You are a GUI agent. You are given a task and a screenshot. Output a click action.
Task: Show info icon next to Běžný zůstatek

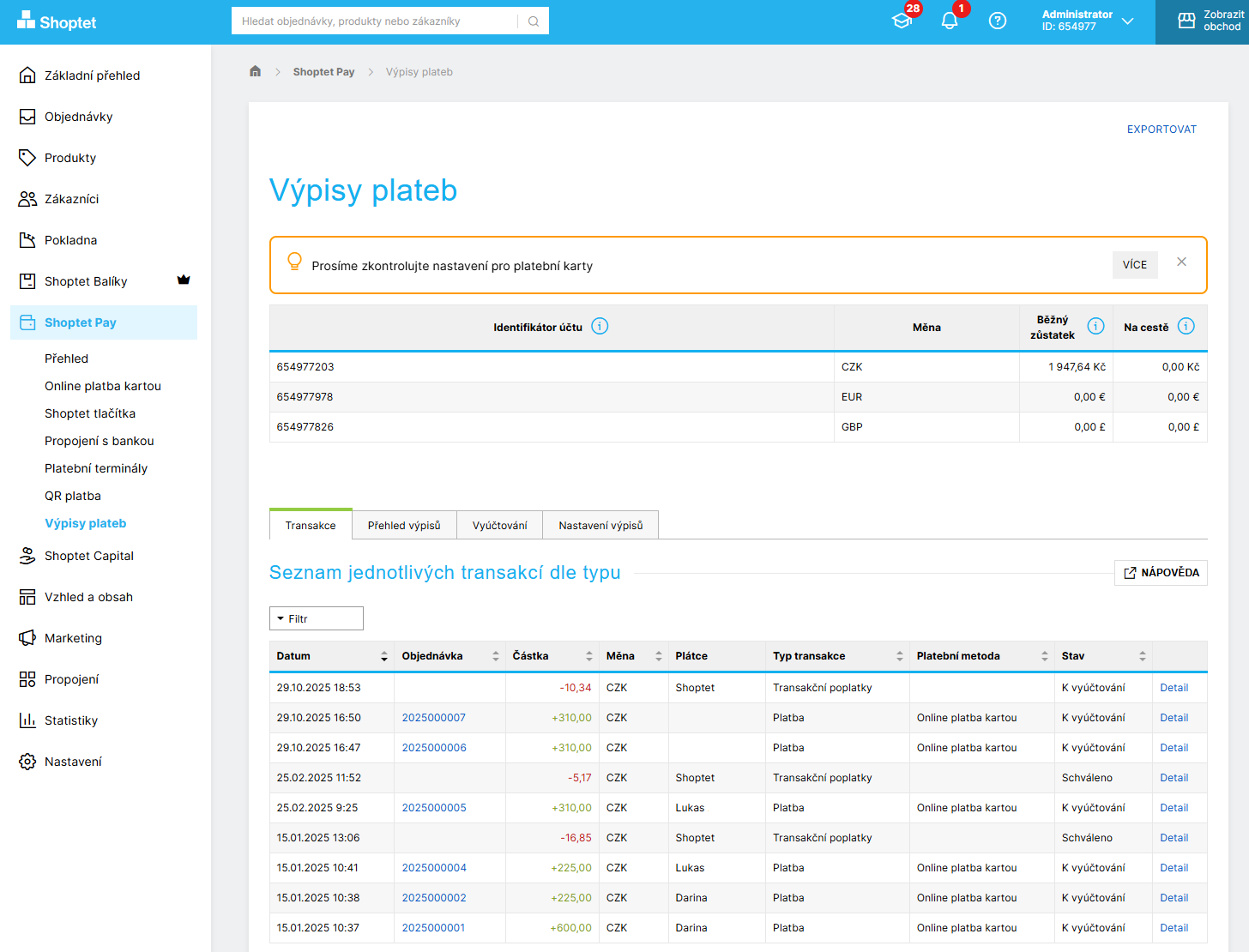pos(1095,327)
